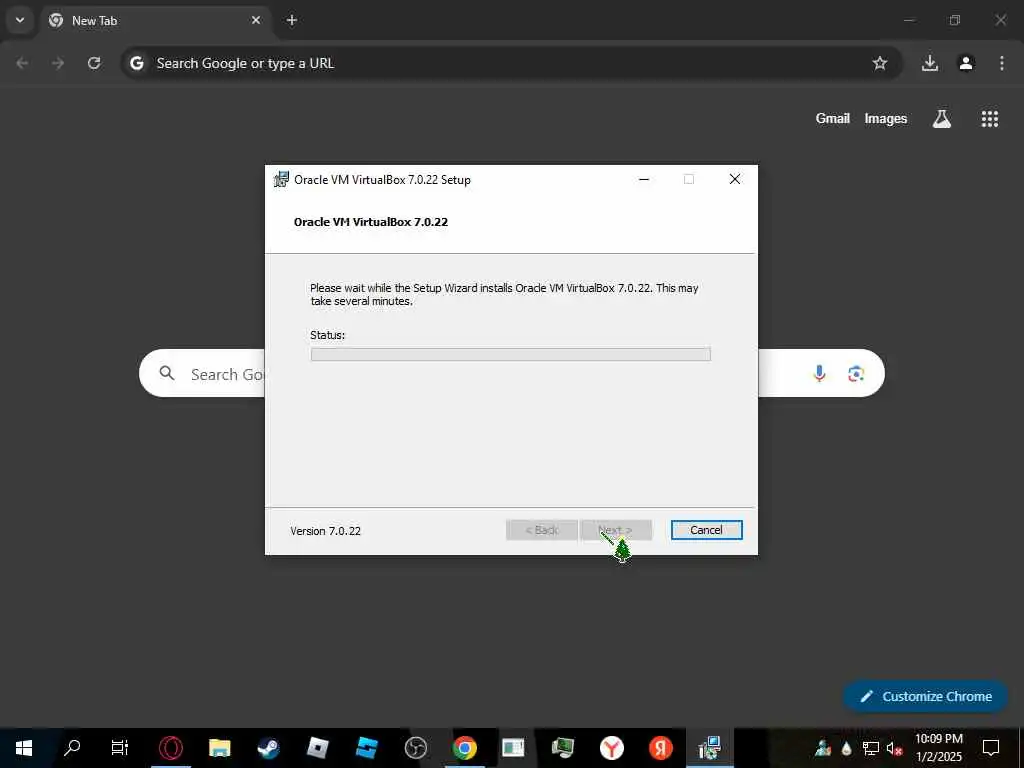Close the VirtualBox Setup window
This screenshot has height=768, width=1024.
pyautogui.click(x=735, y=179)
